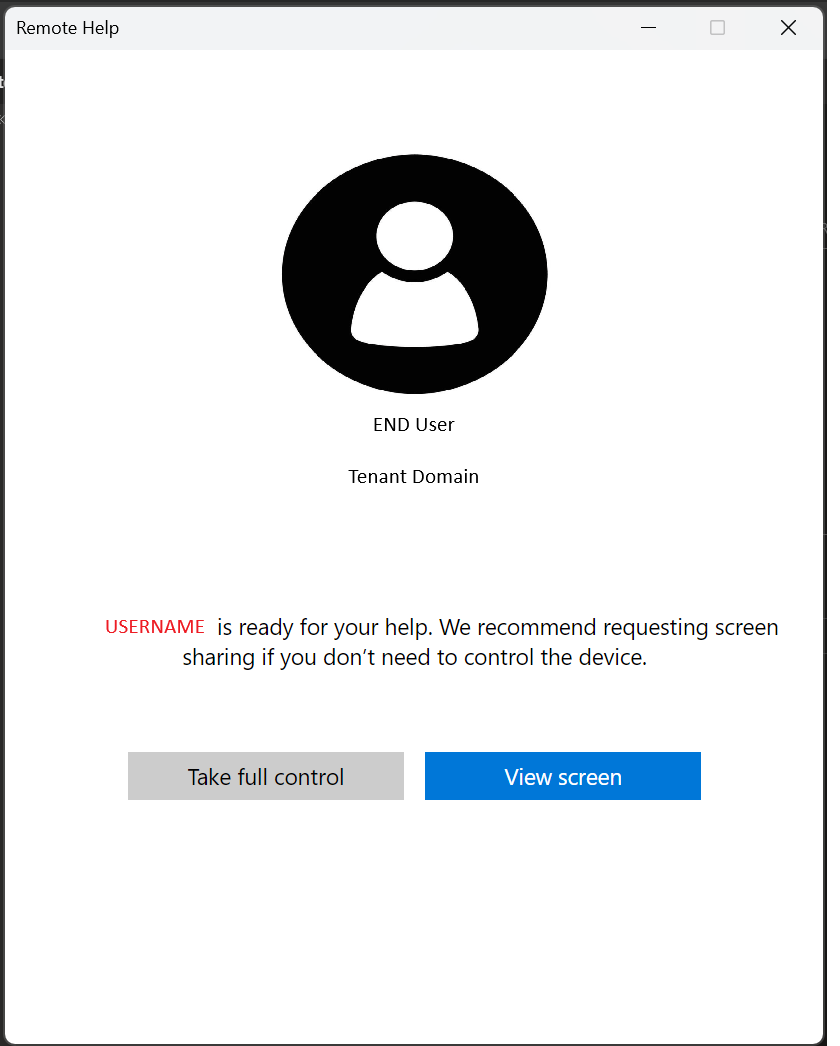Select the Tenant Domain label

tap(413, 477)
